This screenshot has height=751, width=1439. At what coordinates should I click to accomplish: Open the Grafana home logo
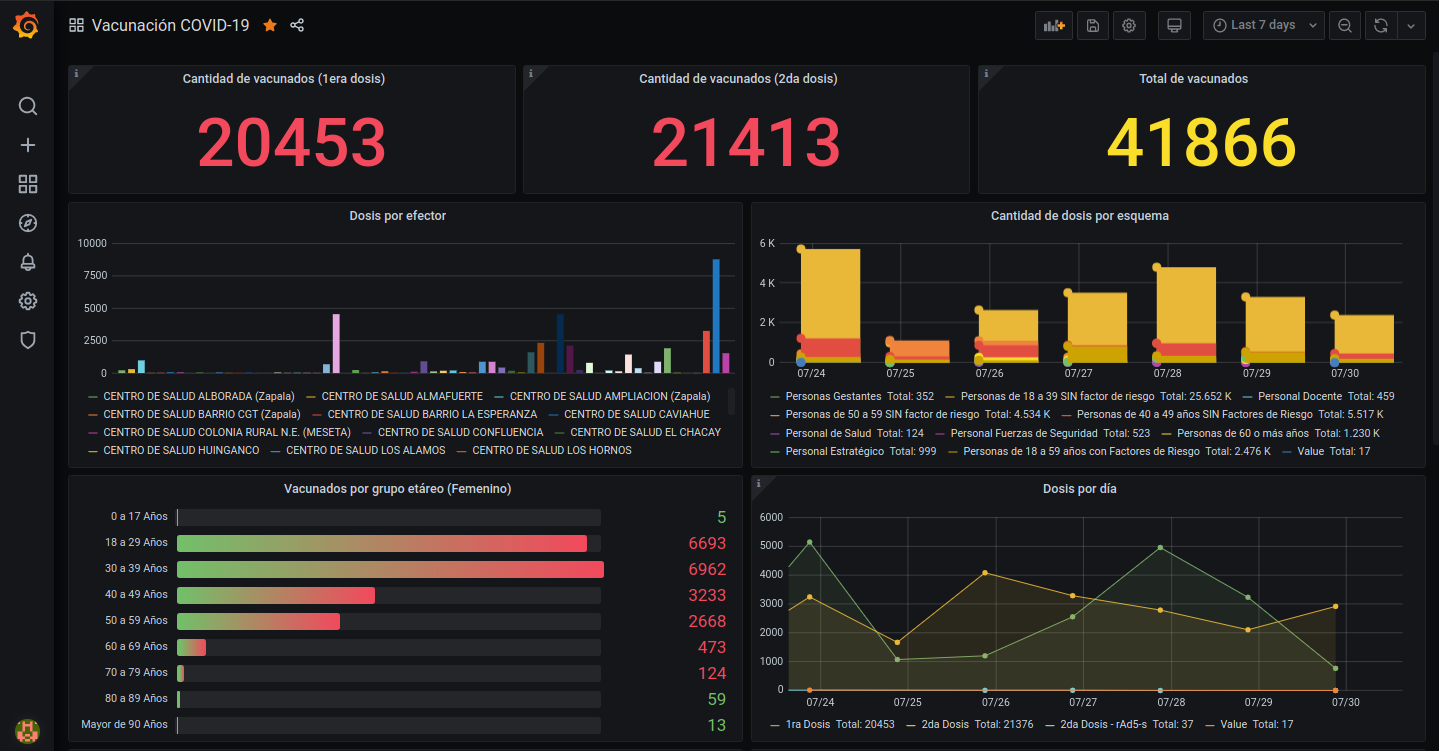[x=27, y=25]
